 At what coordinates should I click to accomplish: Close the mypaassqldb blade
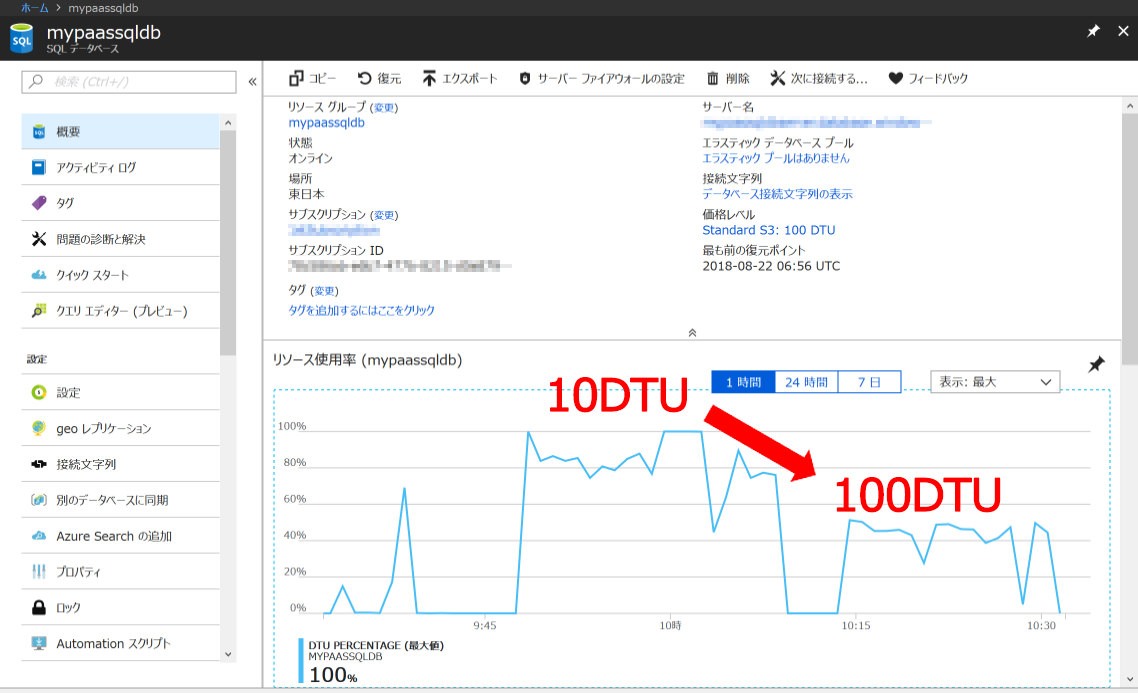(x=1123, y=31)
